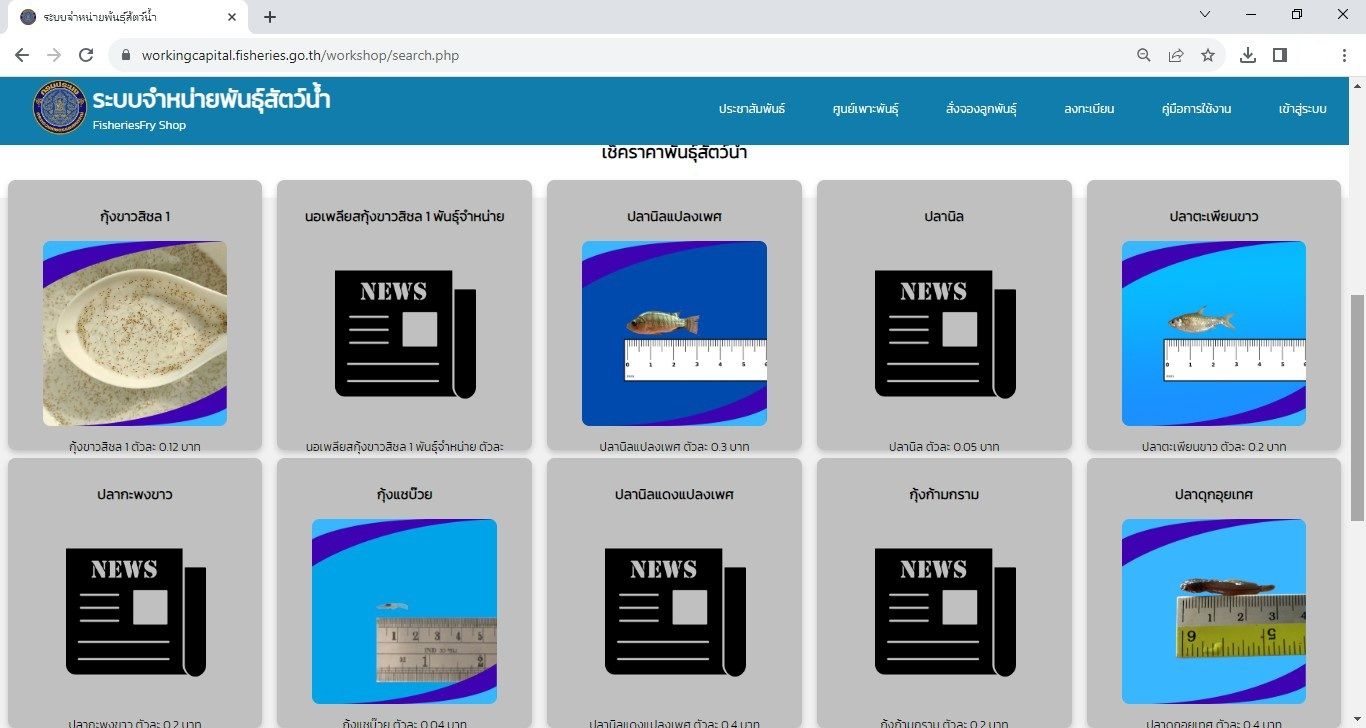Go back to previous page
Image resolution: width=1366 pixels, height=728 pixels.
coord(22,55)
